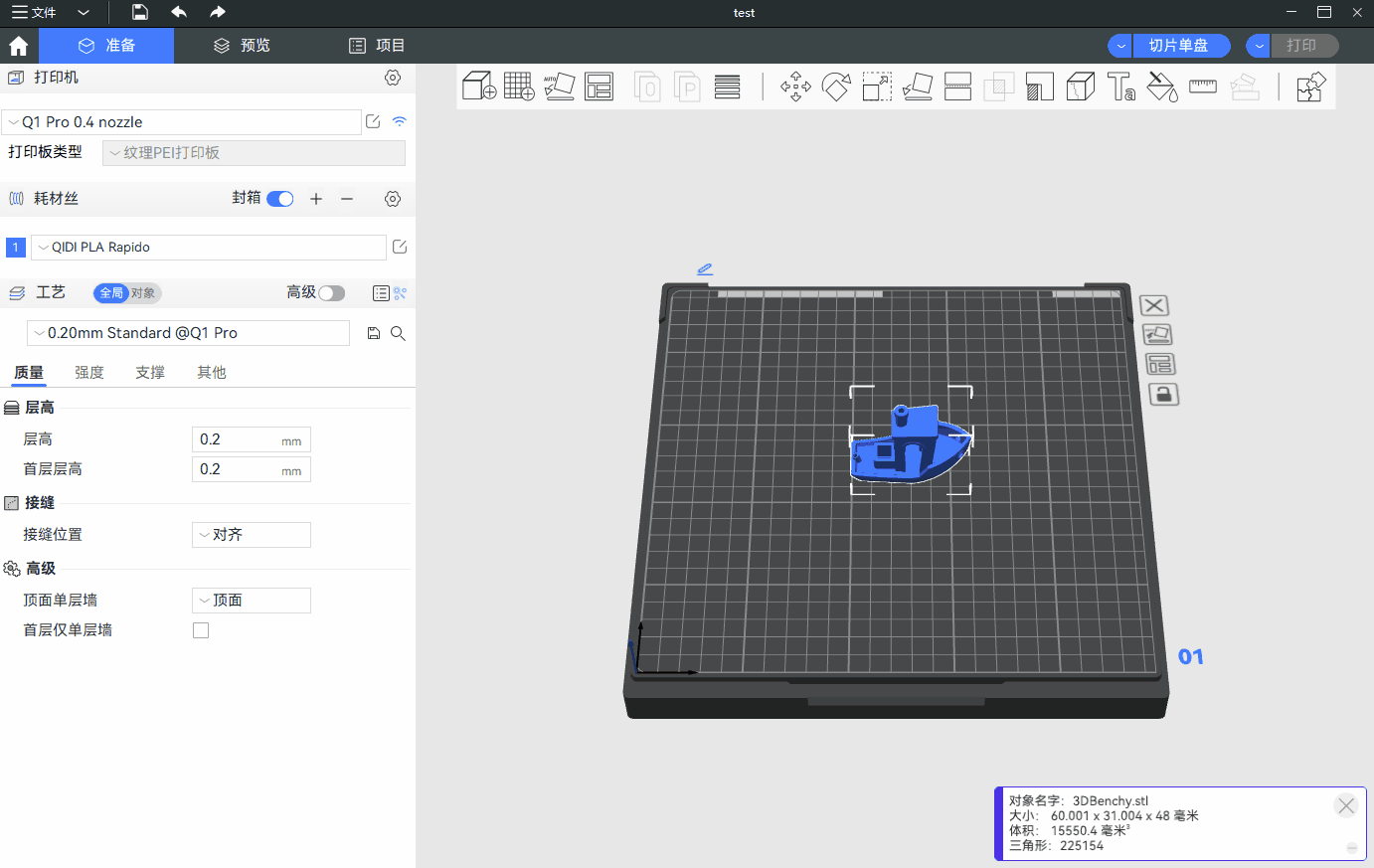This screenshot has width=1374, height=868.
Task: Select filament color swatch number 1
Action: click(x=16, y=248)
